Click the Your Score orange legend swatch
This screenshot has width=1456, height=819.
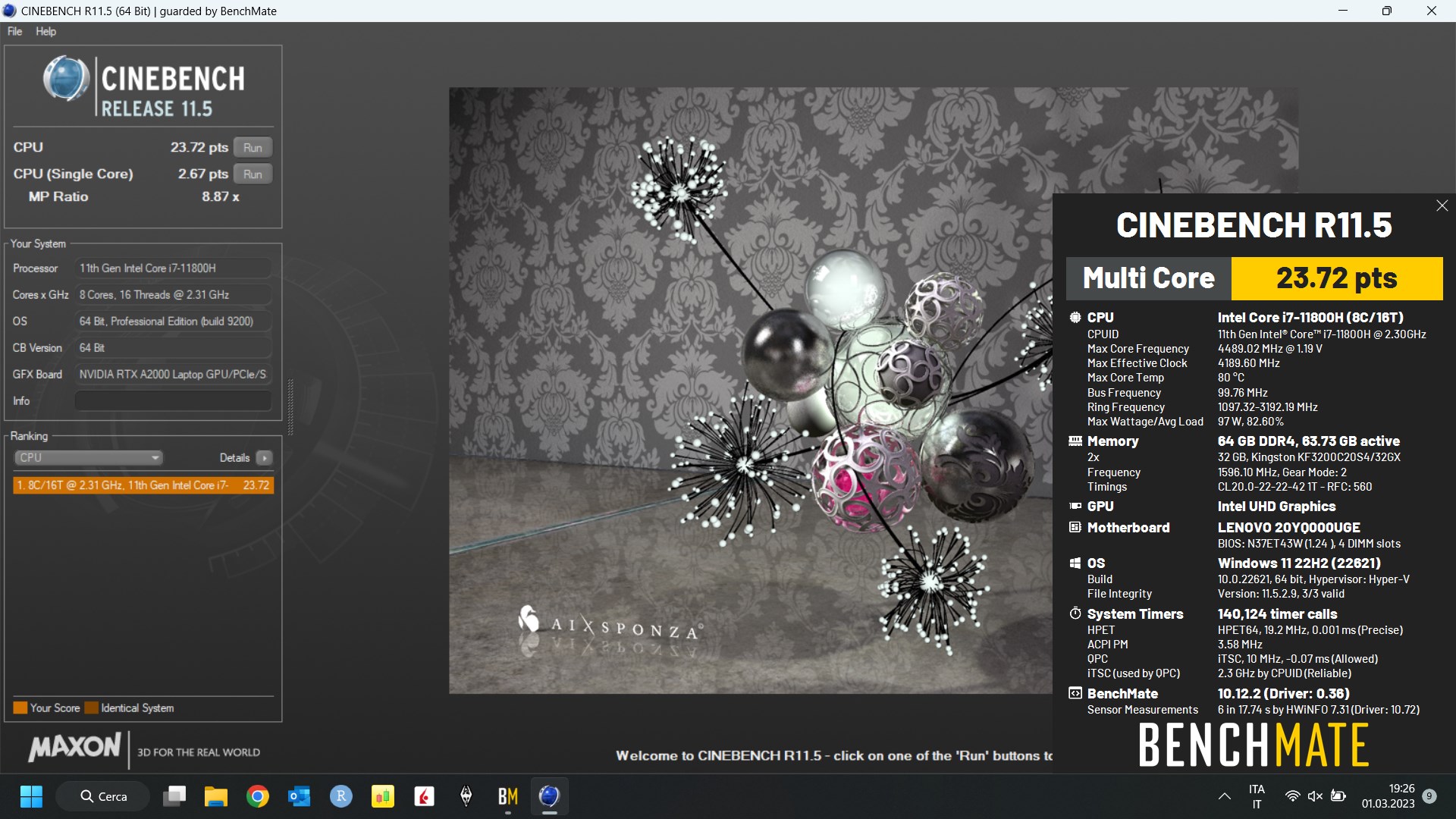coord(20,708)
